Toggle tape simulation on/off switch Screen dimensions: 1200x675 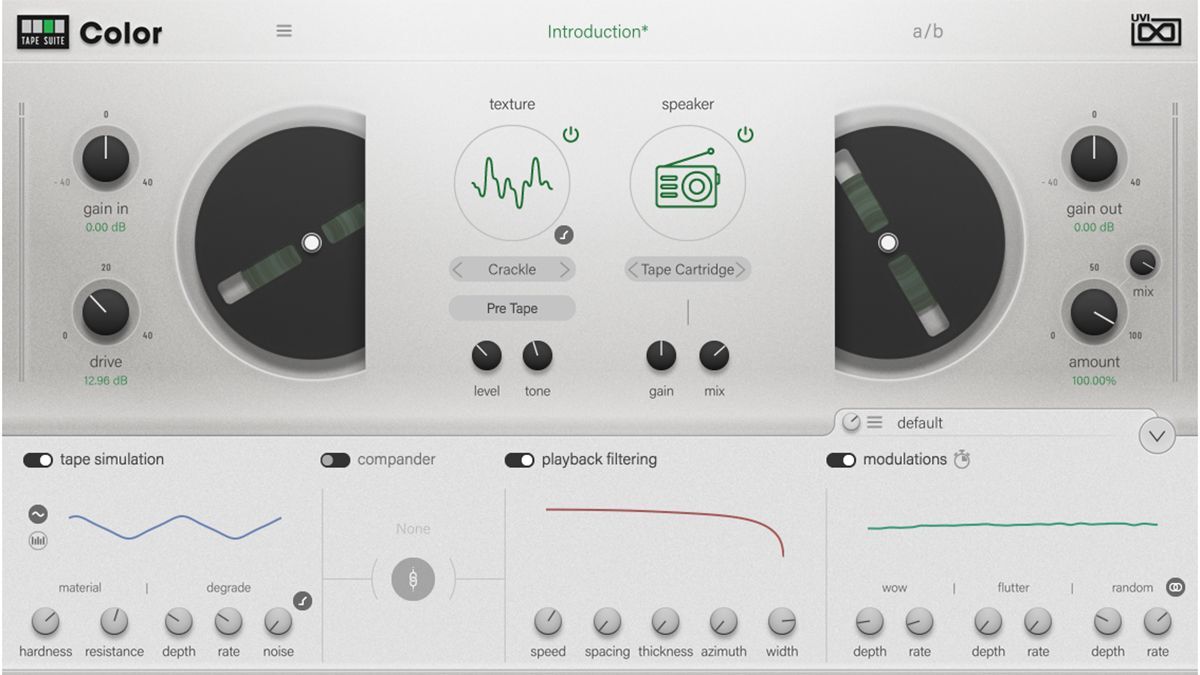[x=39, y=460]
